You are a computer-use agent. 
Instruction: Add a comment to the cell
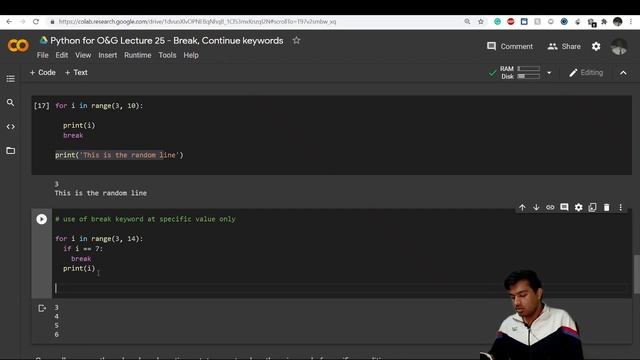click(x=564, y=207)
